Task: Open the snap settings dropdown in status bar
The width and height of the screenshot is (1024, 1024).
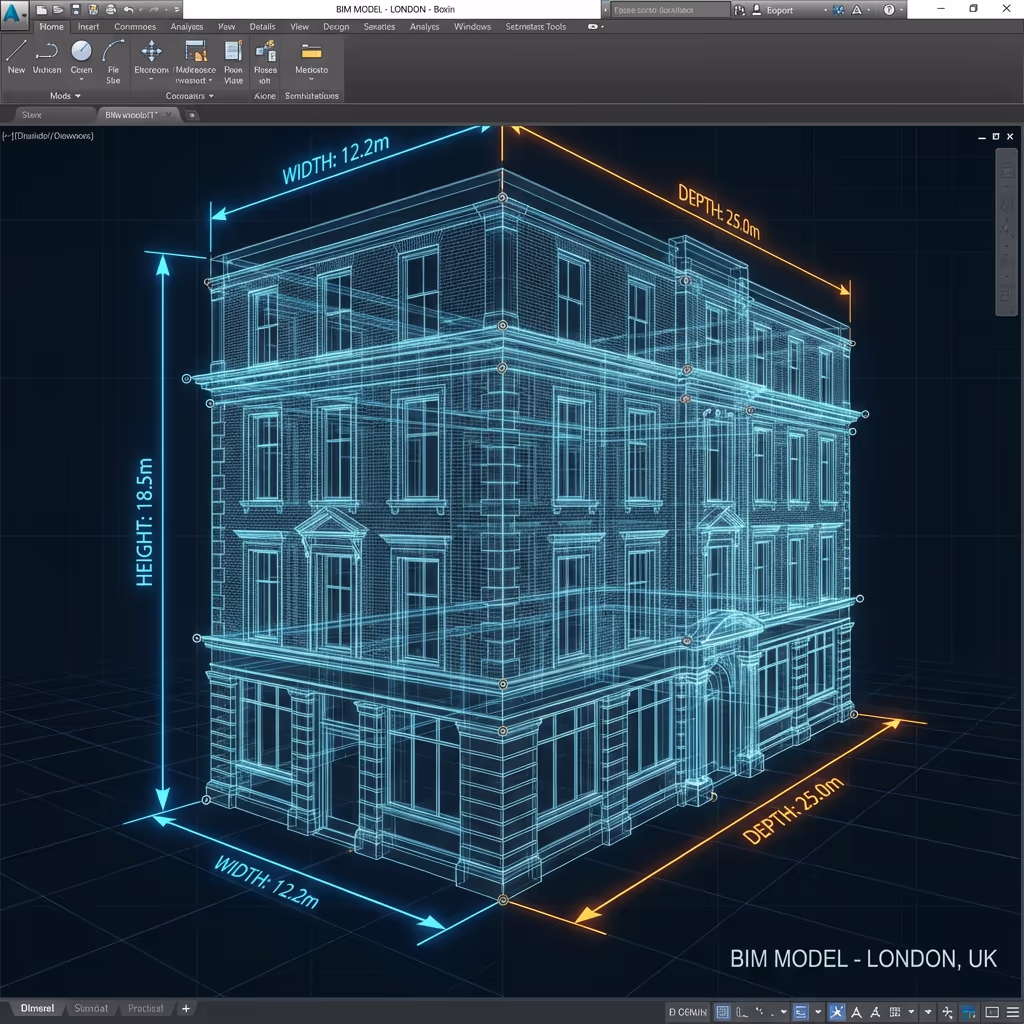Action: click(782, 1010)
